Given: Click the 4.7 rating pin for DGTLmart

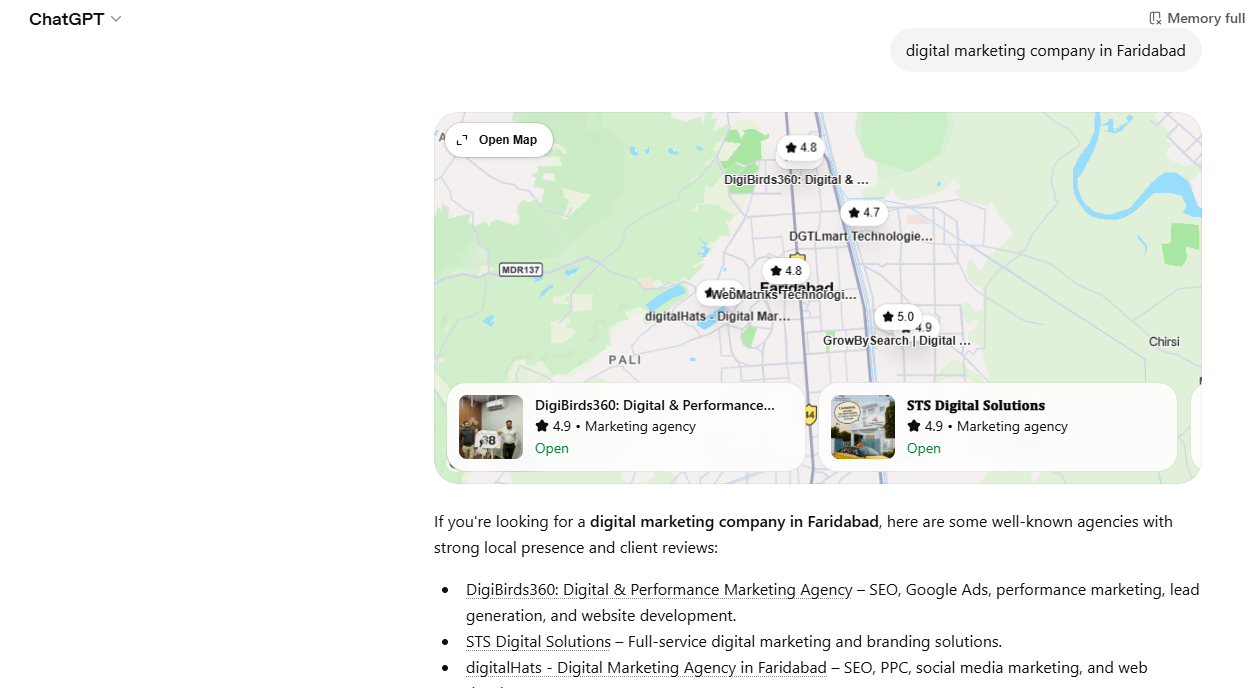Looking at the screenshot, I should [x=864, y=213].
